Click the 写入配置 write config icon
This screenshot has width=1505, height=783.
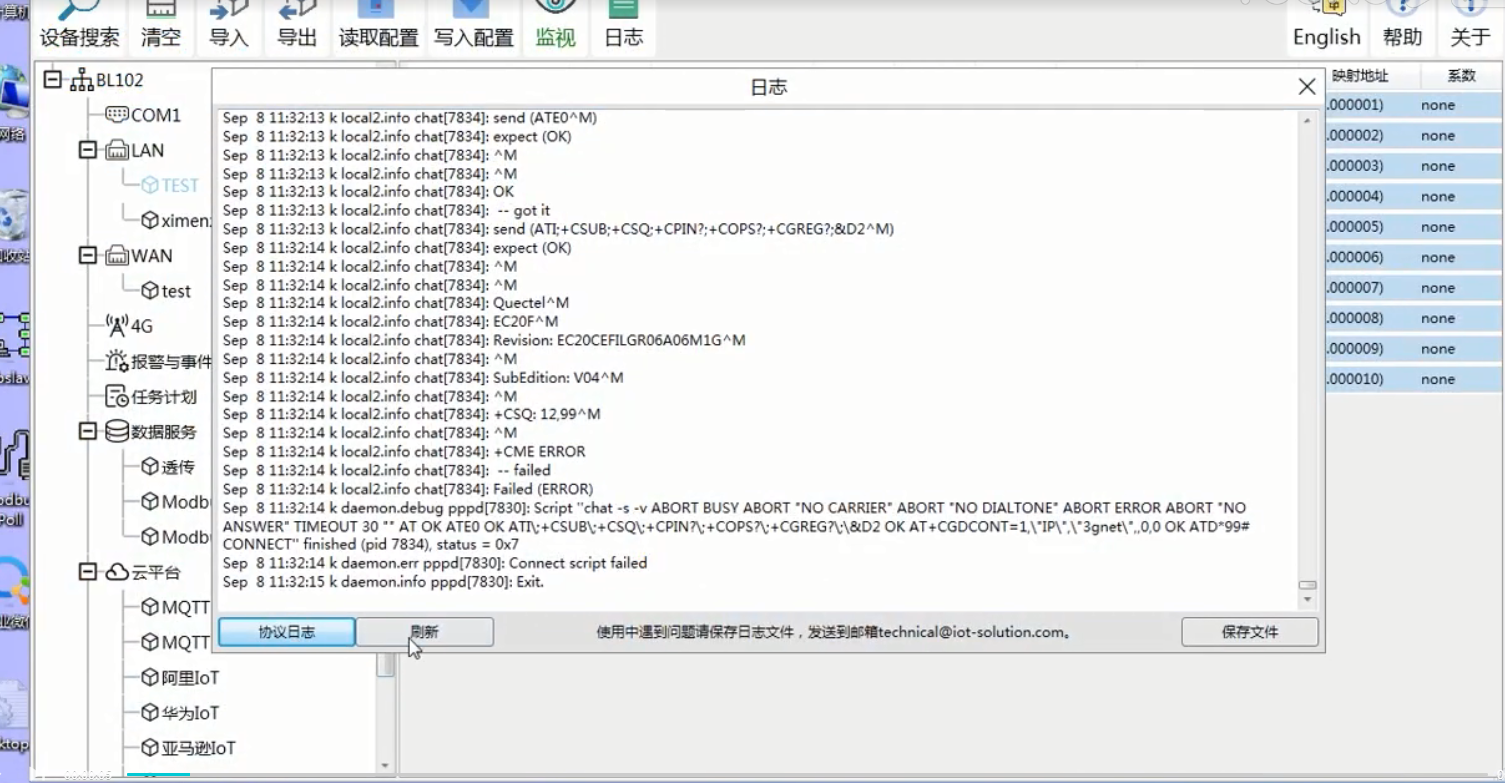point(473,24)
